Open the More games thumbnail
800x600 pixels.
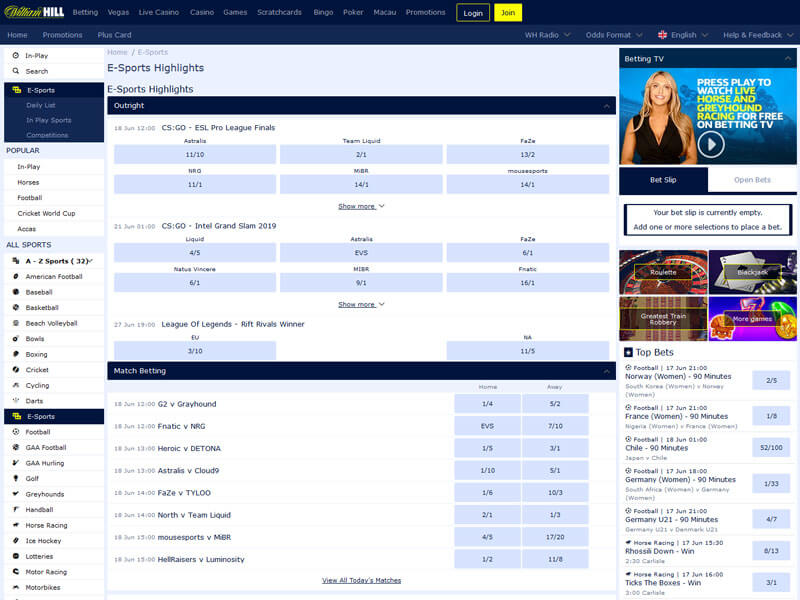coord(753,319)
